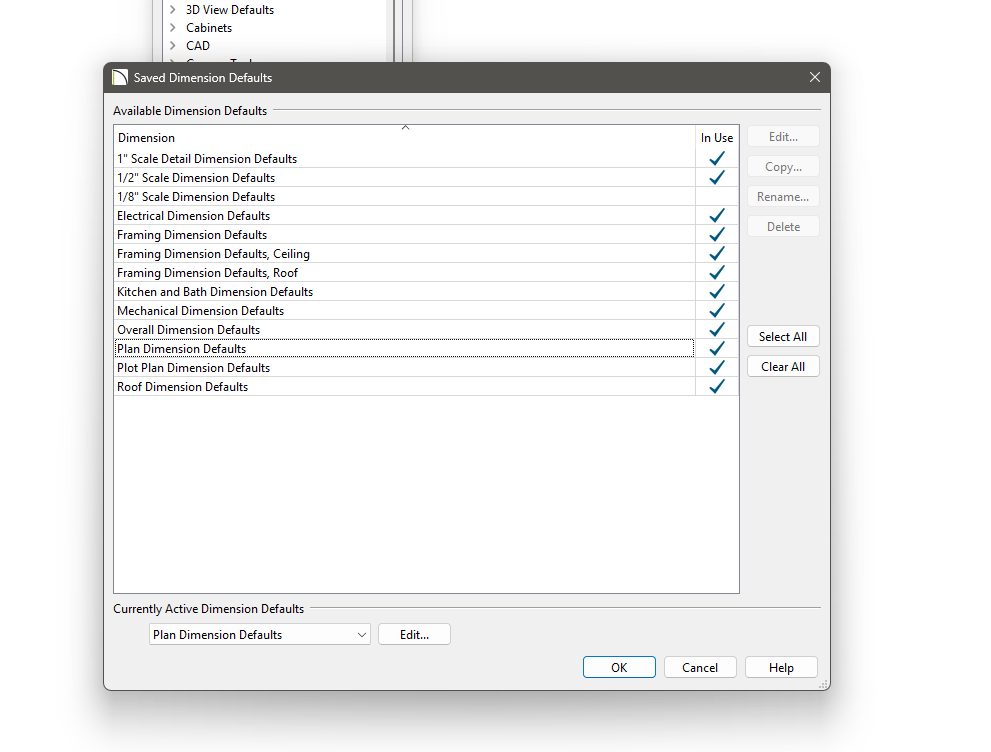Click the In Use checkmark for Electrical Dimension Defaults
This screenshot has width=991, height=752.
pyautogui.click(x=716, y=216)
